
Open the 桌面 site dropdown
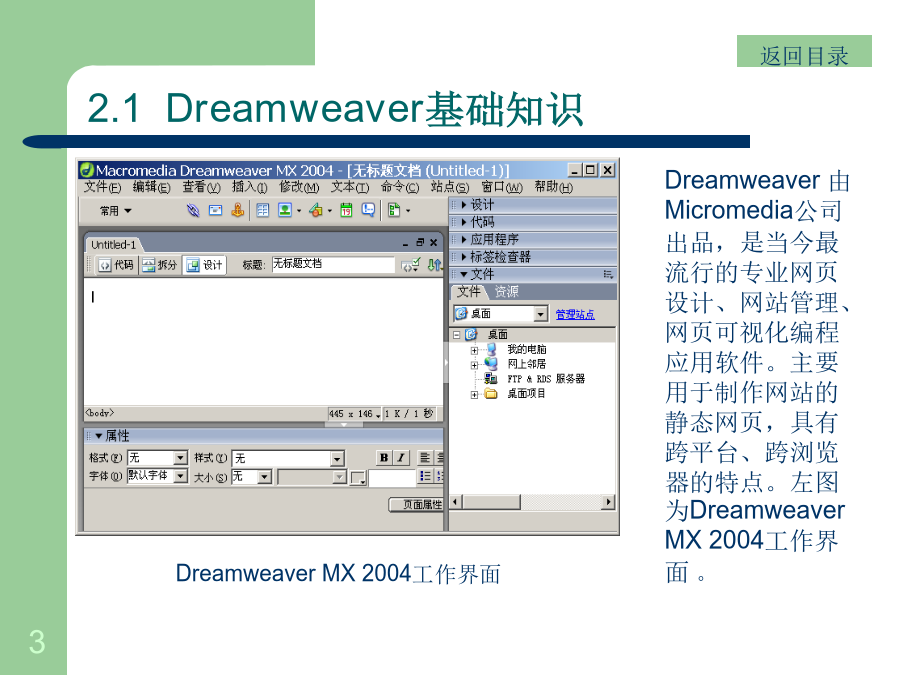[540, 314]
